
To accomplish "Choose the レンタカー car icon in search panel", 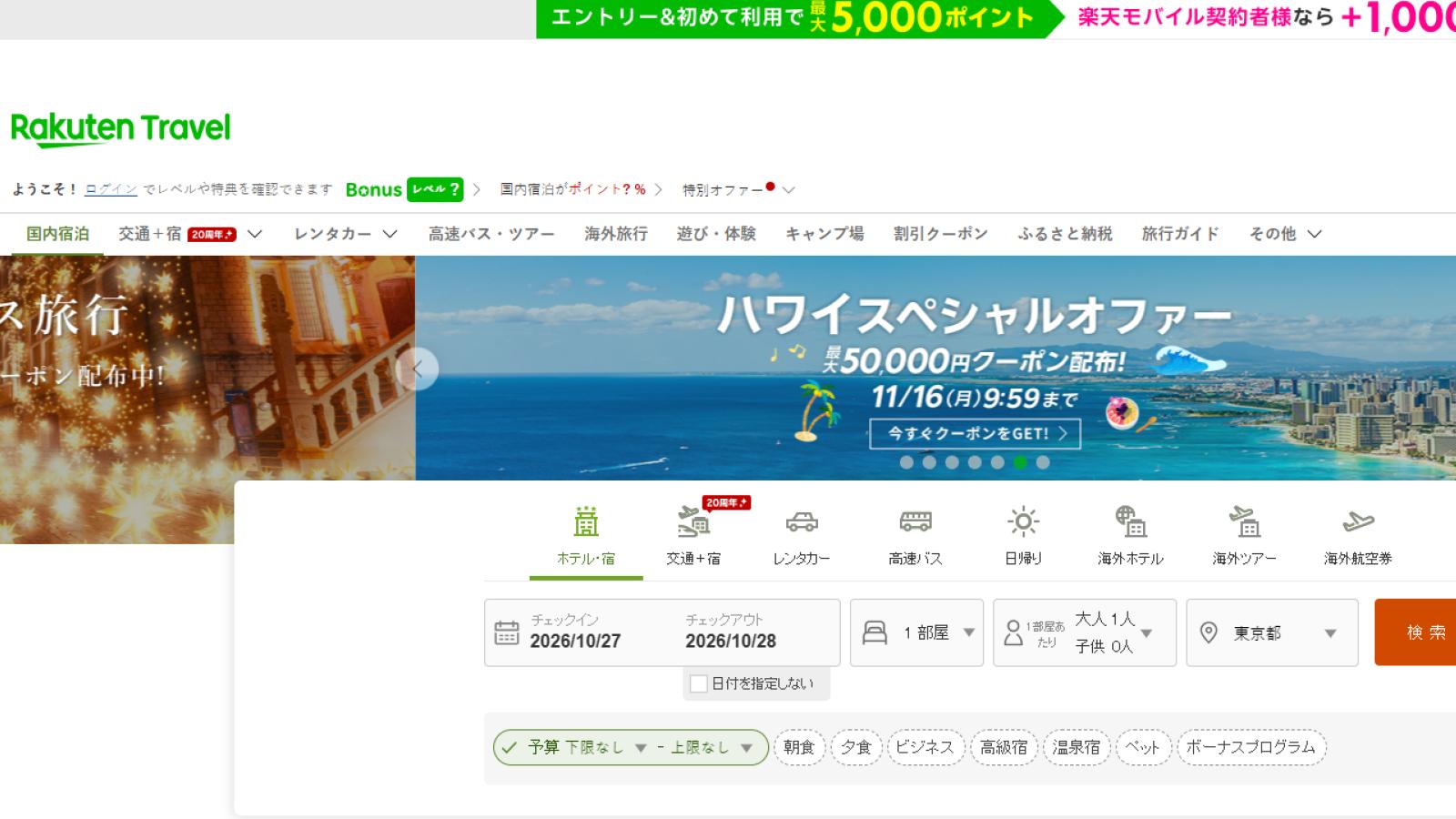I will tap(802, 521).
